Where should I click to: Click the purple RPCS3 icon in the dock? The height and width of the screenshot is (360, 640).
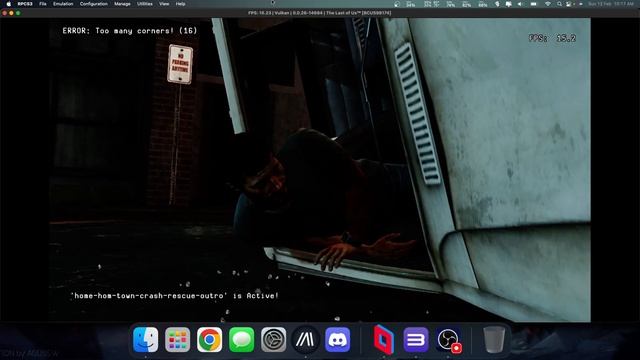click(x=416, y=340)
